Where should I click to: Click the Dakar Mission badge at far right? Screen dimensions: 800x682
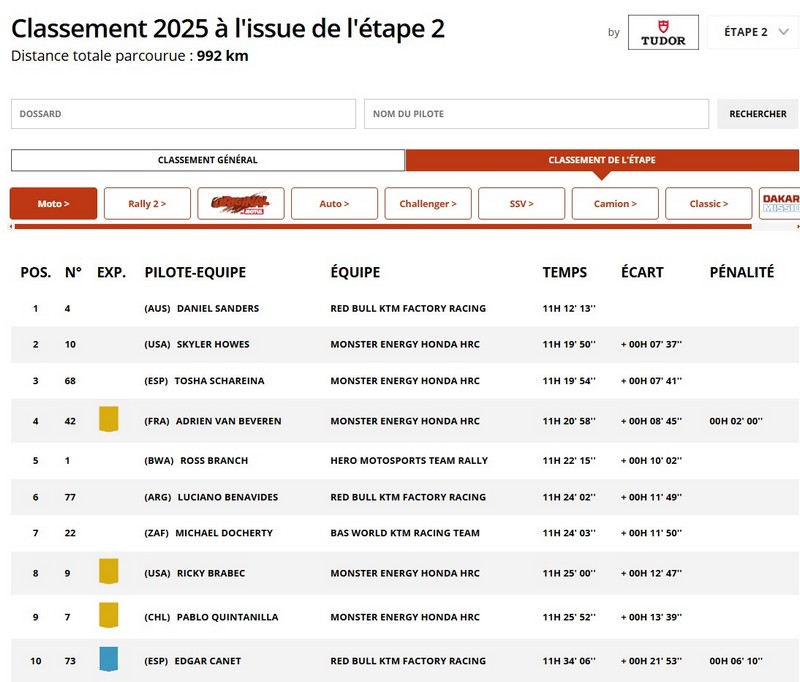point(782,203)
